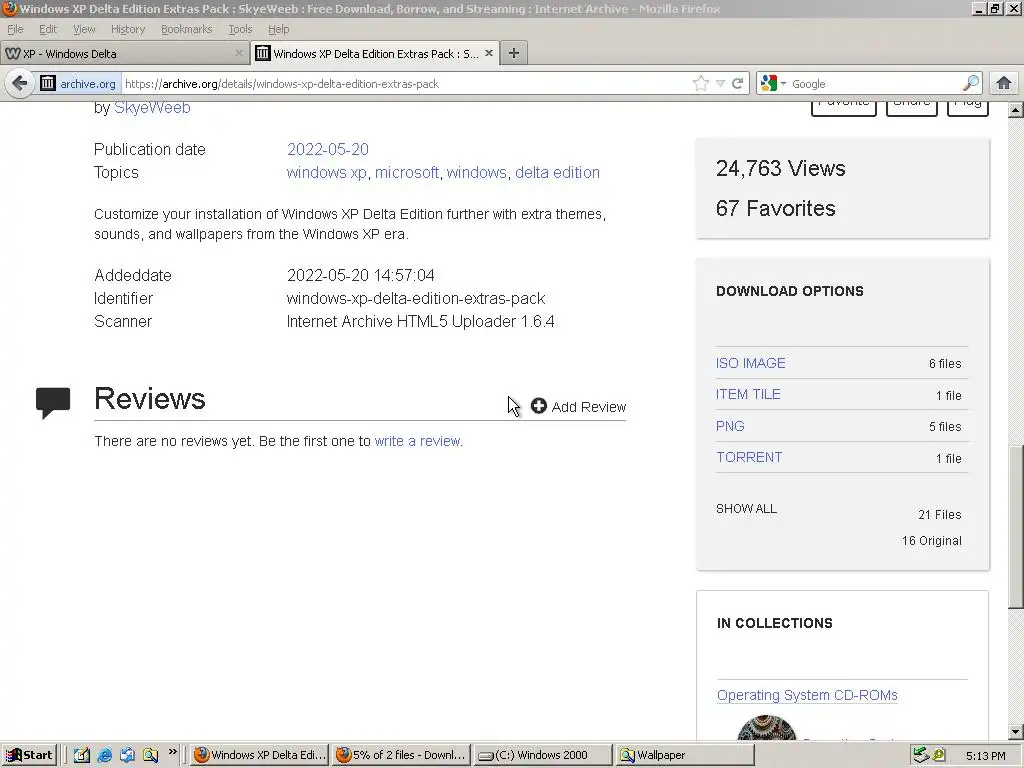This screenshot has width=1024, height=768.
Task: Click the Reviews speech bubble icon
Action: pos(53,403)
